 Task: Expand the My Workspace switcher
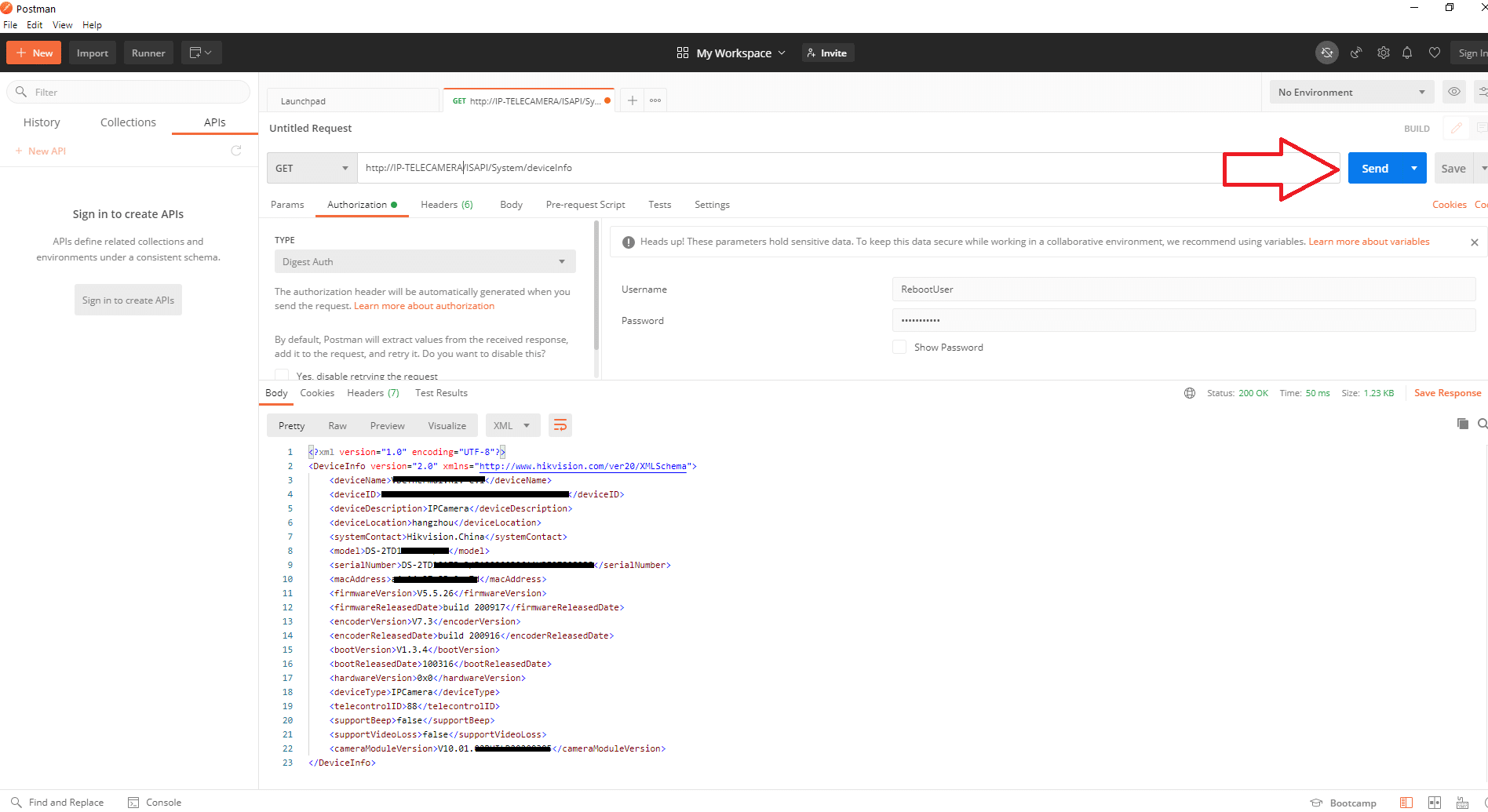pos(740,53)
